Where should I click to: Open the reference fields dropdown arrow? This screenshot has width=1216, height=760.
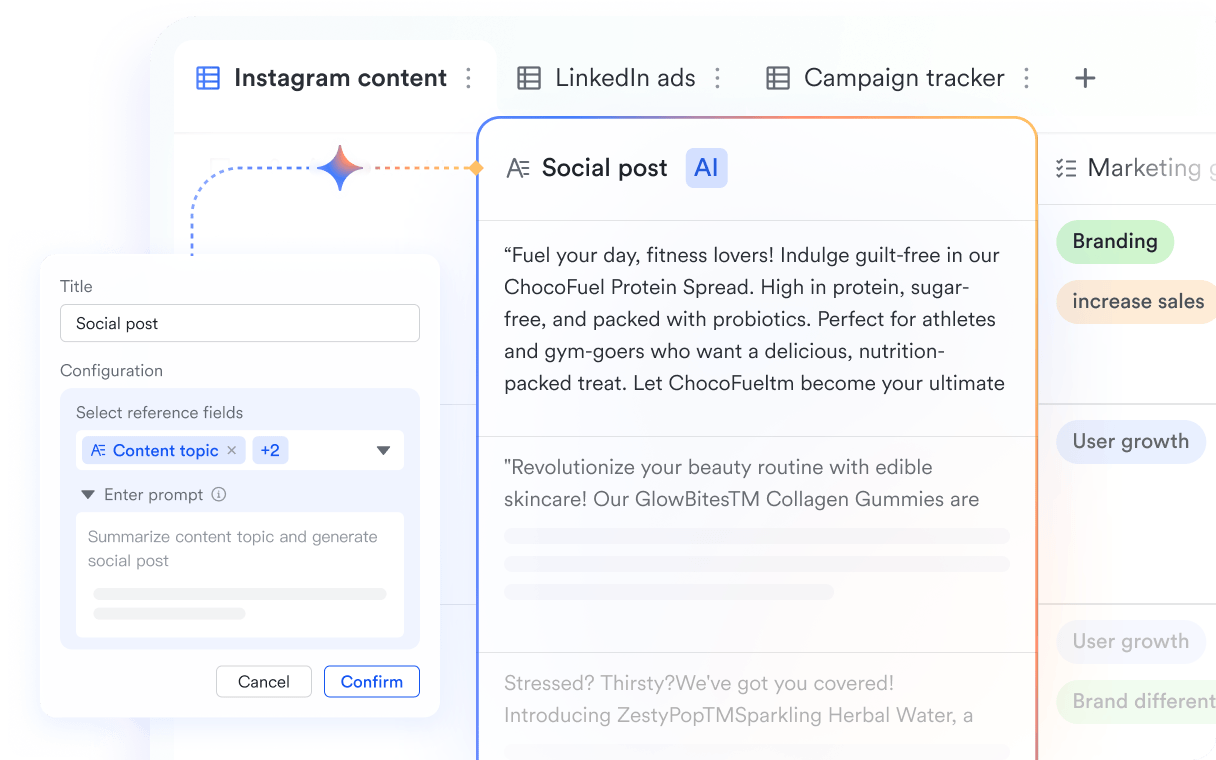point(383,451)
